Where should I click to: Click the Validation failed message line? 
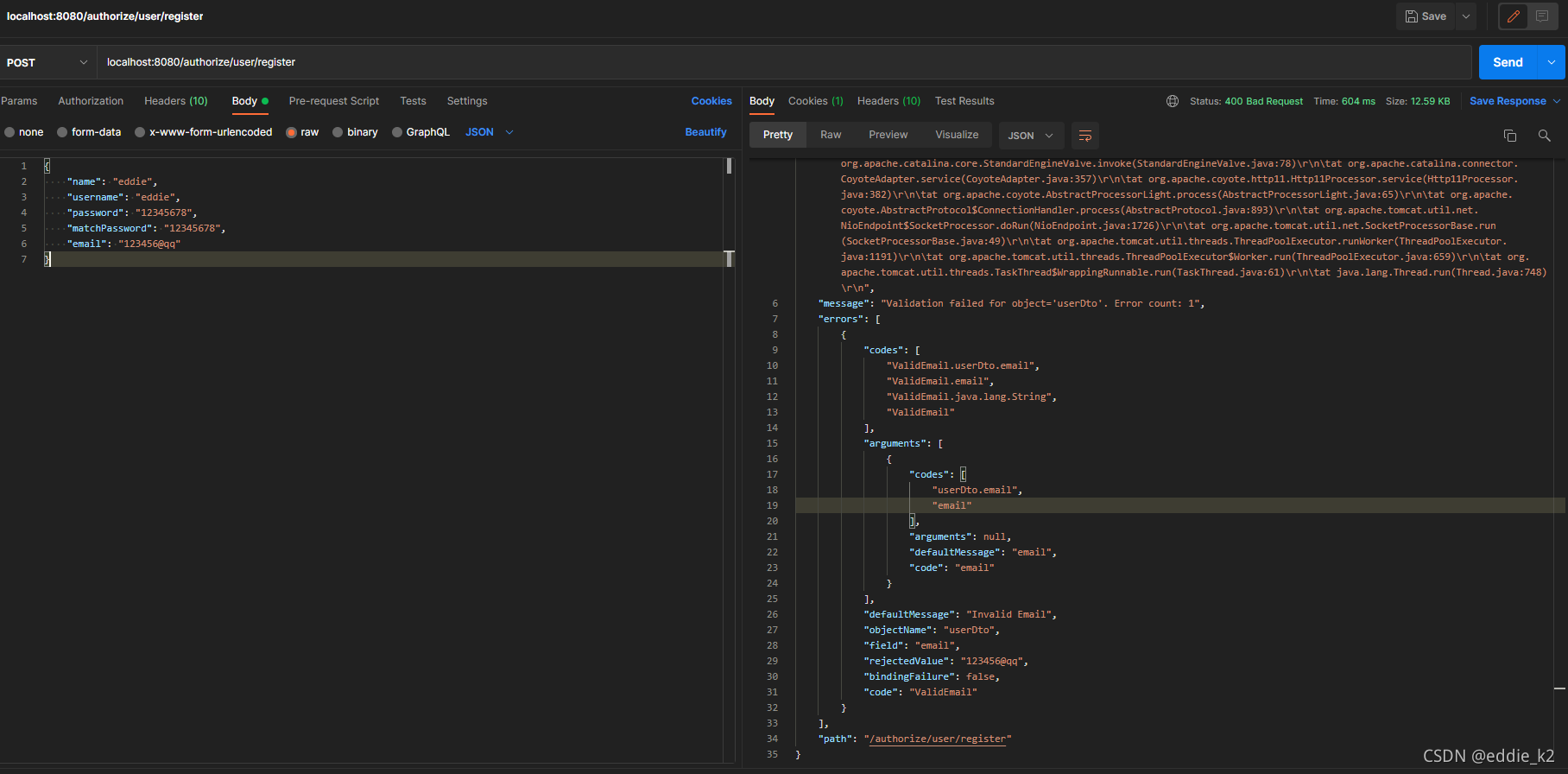(x=1011, y=303)
